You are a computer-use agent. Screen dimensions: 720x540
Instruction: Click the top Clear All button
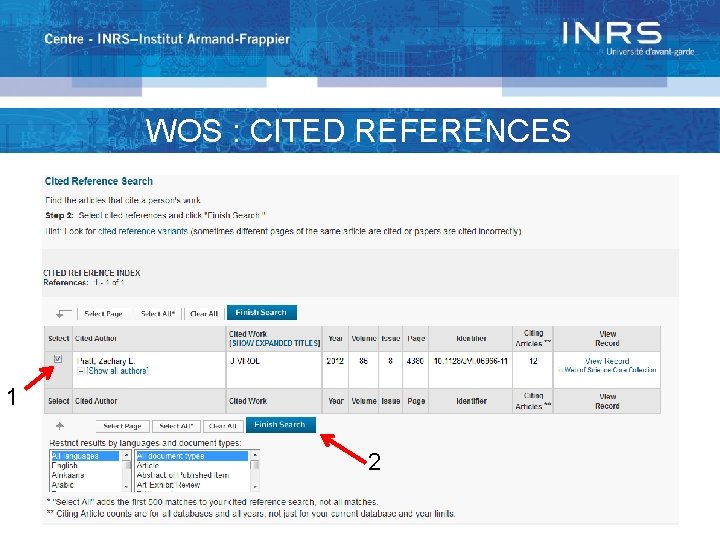[x=204, y=314]
